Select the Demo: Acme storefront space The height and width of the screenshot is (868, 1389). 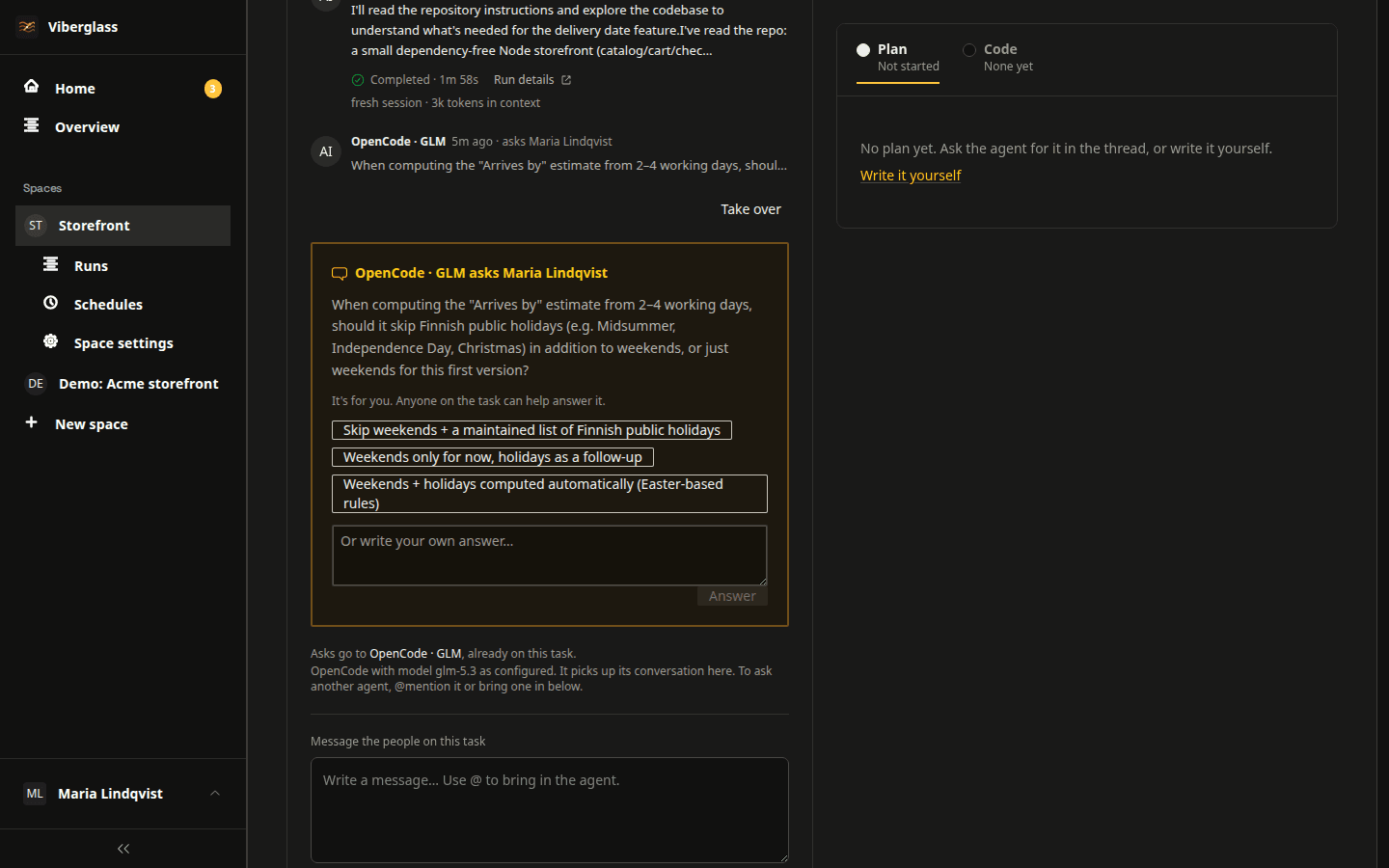(123, 384)
